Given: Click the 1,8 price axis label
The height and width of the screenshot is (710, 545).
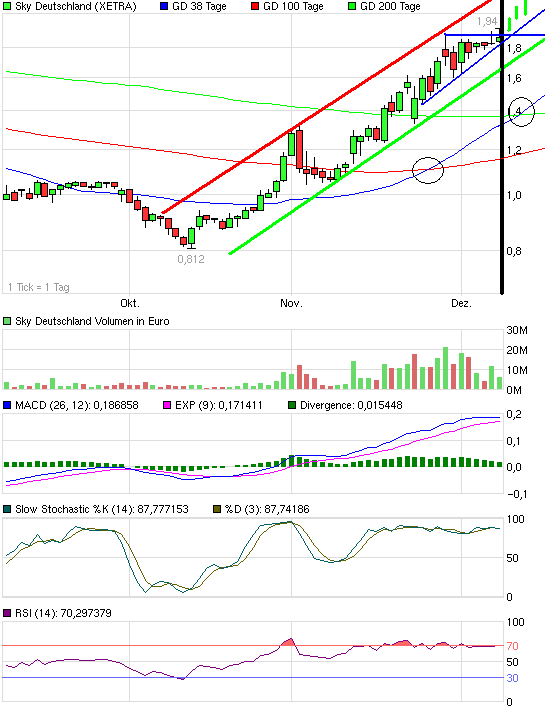Looking at the screenshot, I should point(514,48).
